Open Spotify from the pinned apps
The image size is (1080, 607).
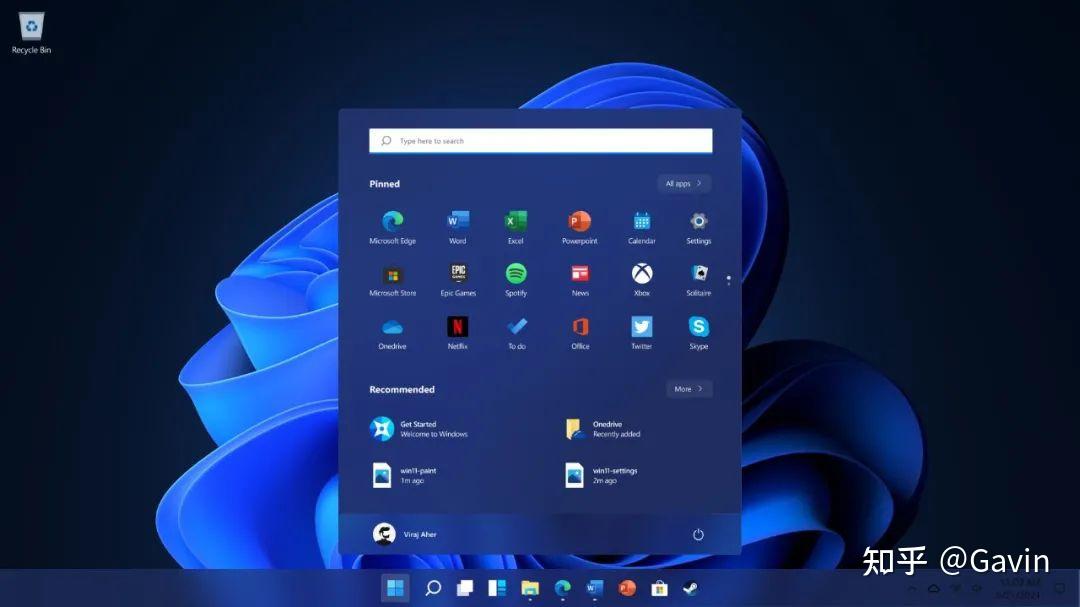[x=516, y=272]
